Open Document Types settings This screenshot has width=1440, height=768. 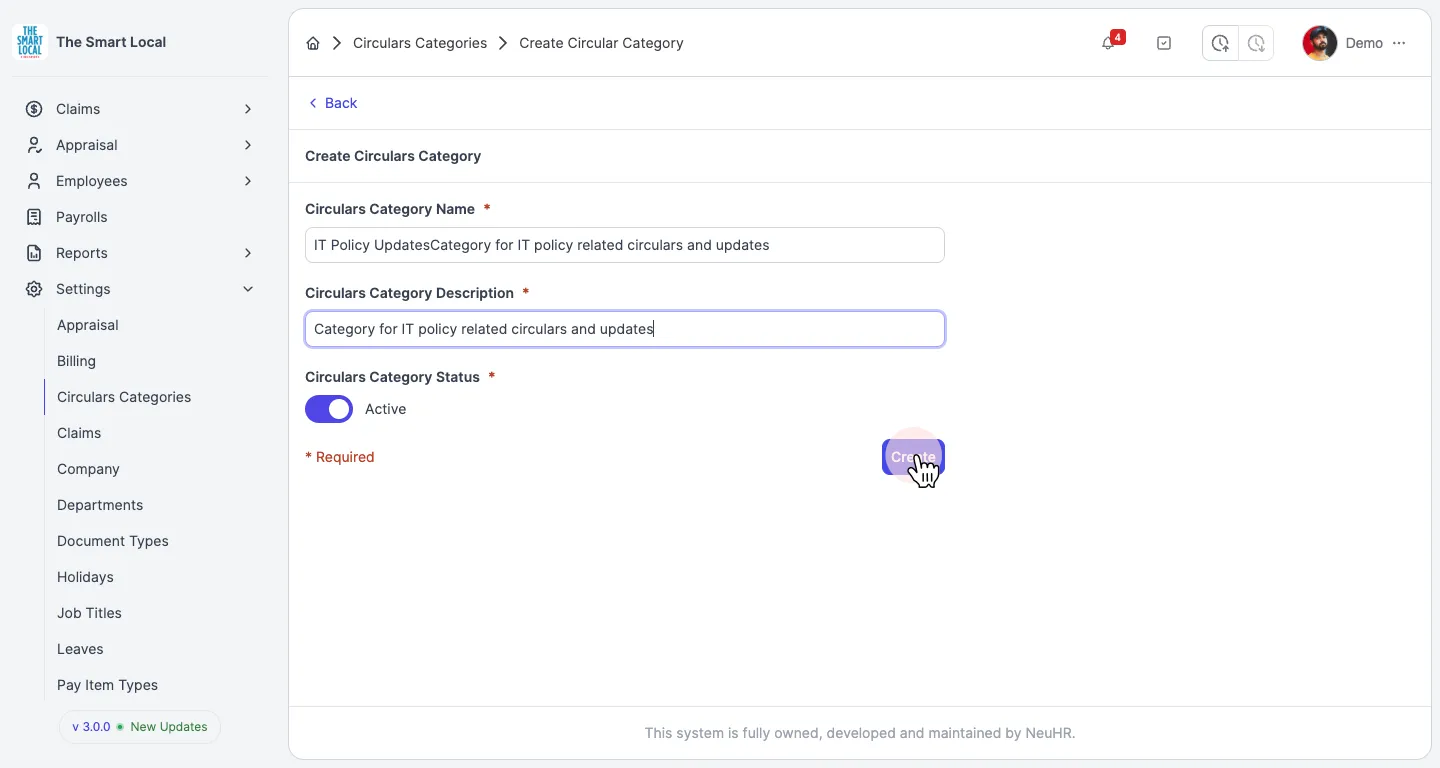113,541
